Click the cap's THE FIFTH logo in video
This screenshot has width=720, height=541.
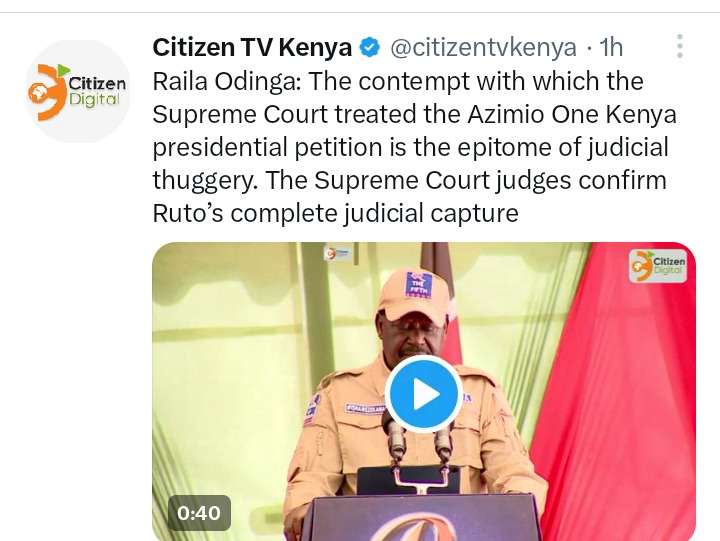click(418, 285)
